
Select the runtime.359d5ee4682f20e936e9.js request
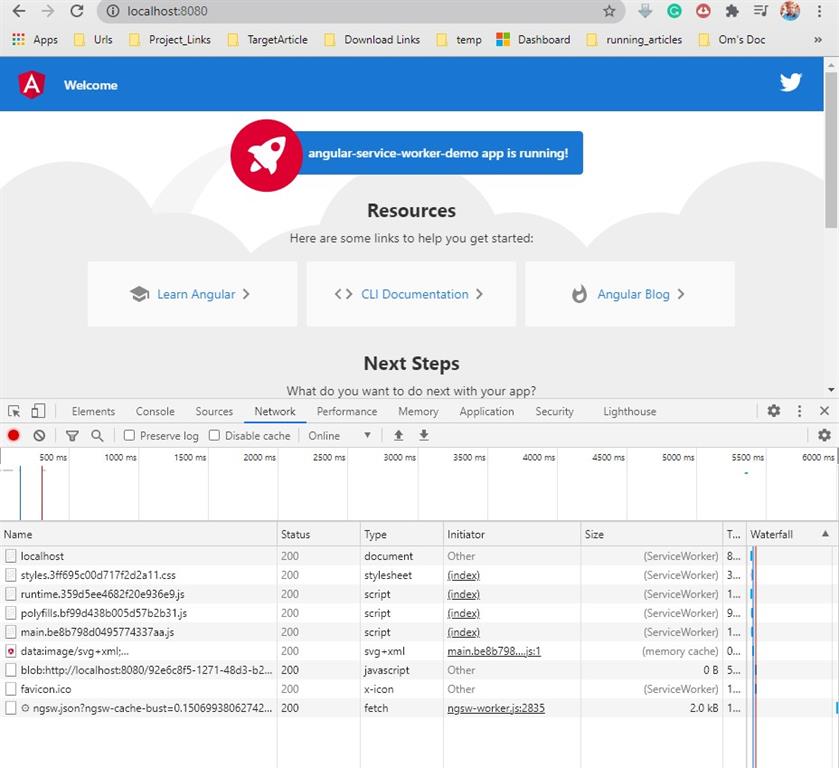coord(372,594)
